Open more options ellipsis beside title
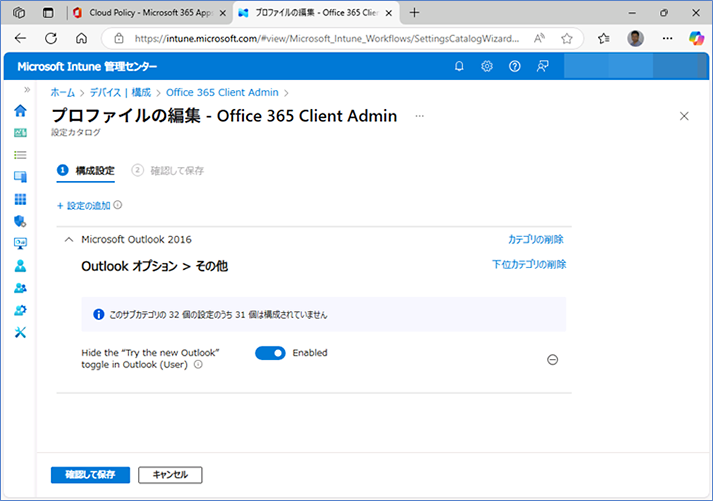This screenshot has width=713, height=501. tap(419, 116)
